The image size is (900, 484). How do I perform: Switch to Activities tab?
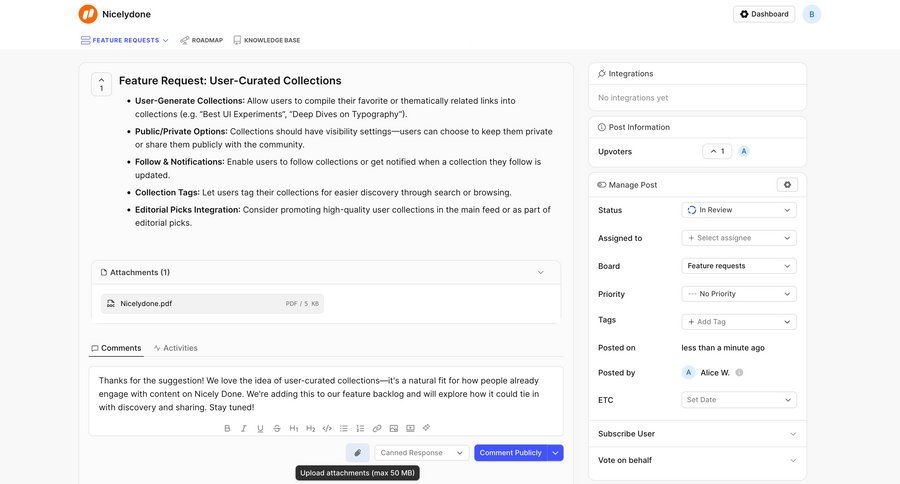tap(176, 348)
